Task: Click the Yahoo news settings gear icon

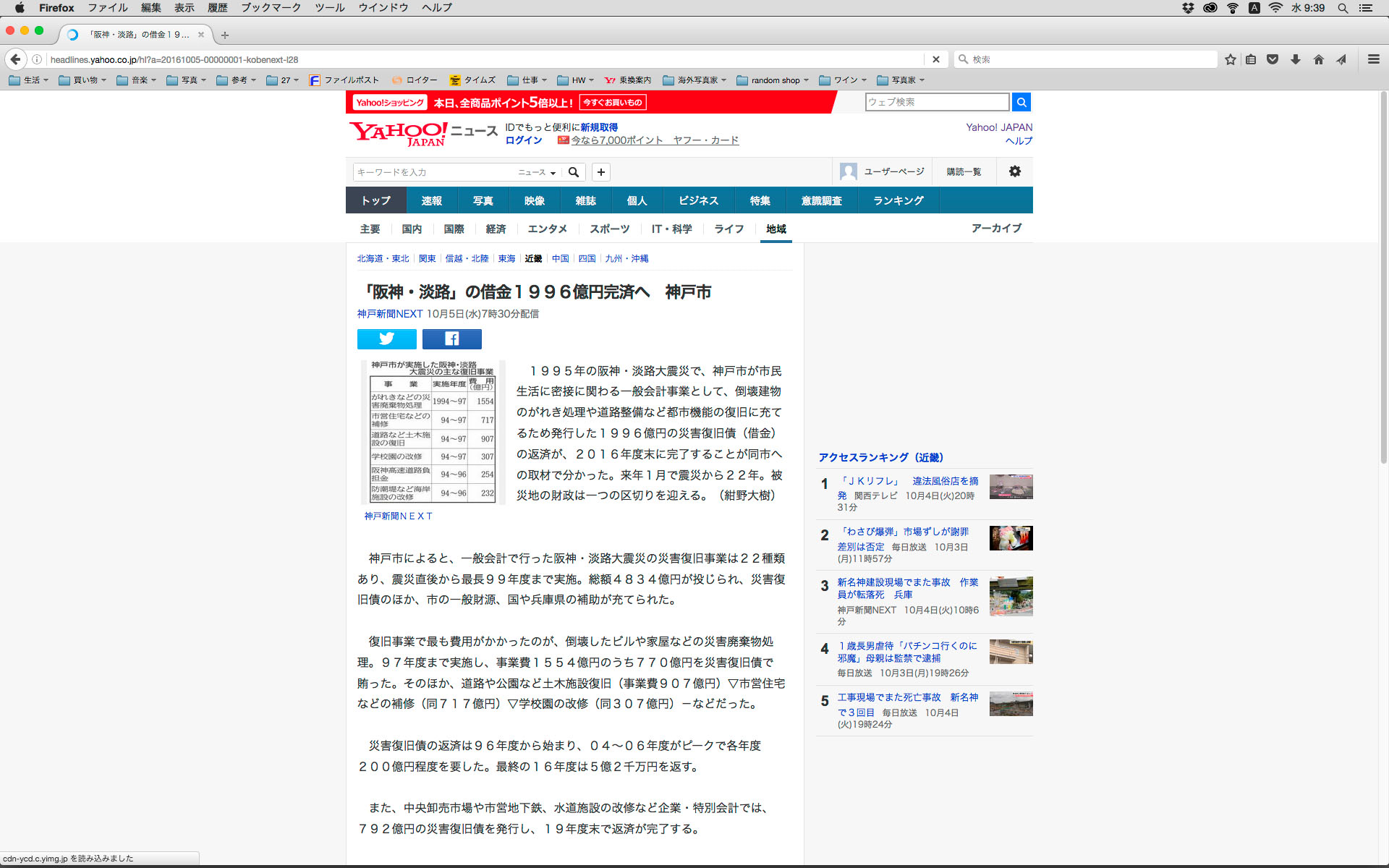Action: [1014, 171]
